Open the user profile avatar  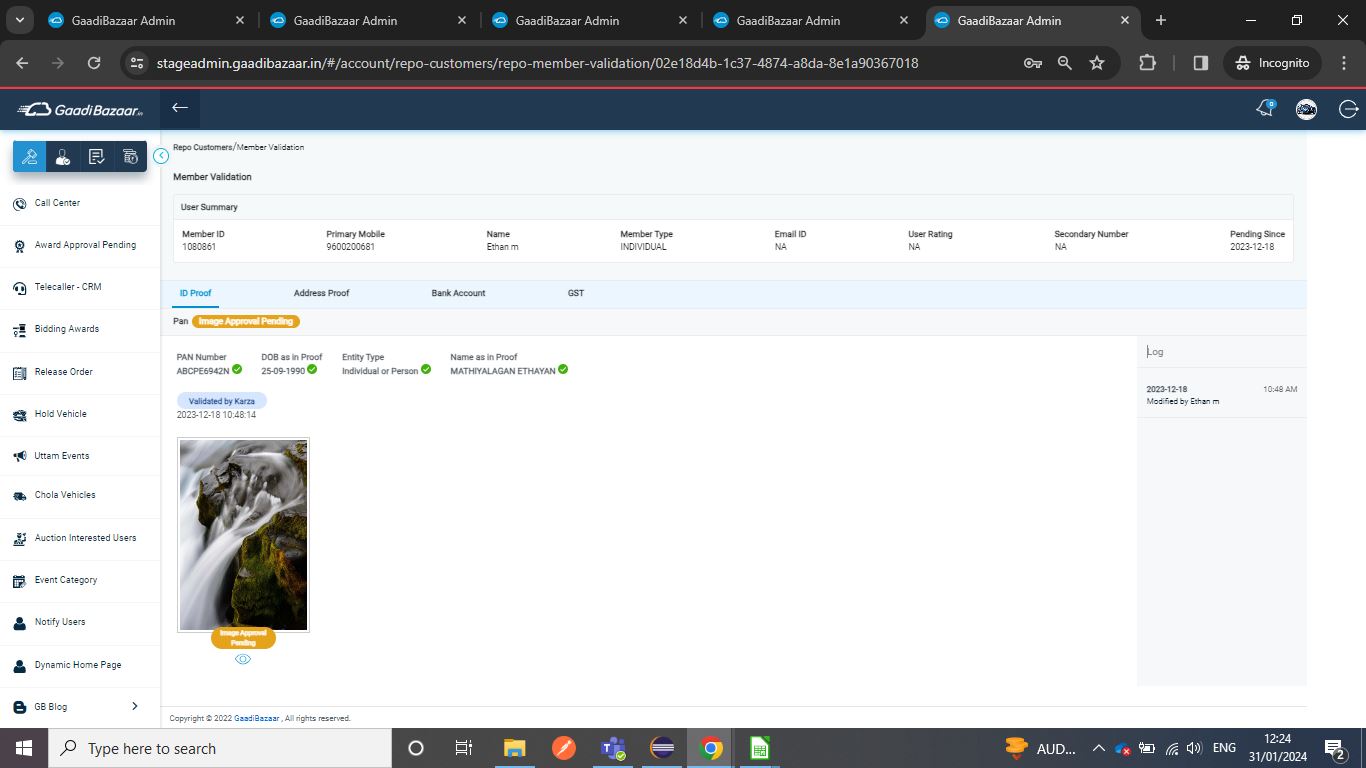pos(1306,109)
